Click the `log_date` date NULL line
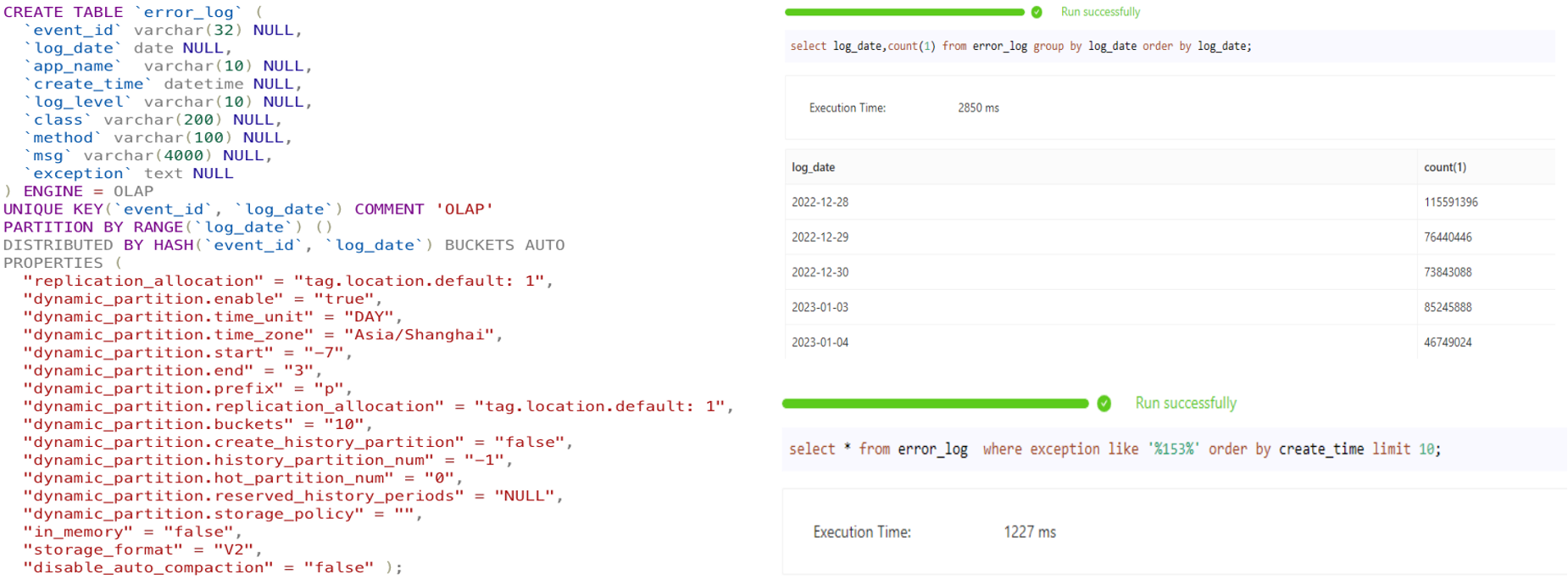The width and height of the screenshot is (1568, 580). click(128, 48)
